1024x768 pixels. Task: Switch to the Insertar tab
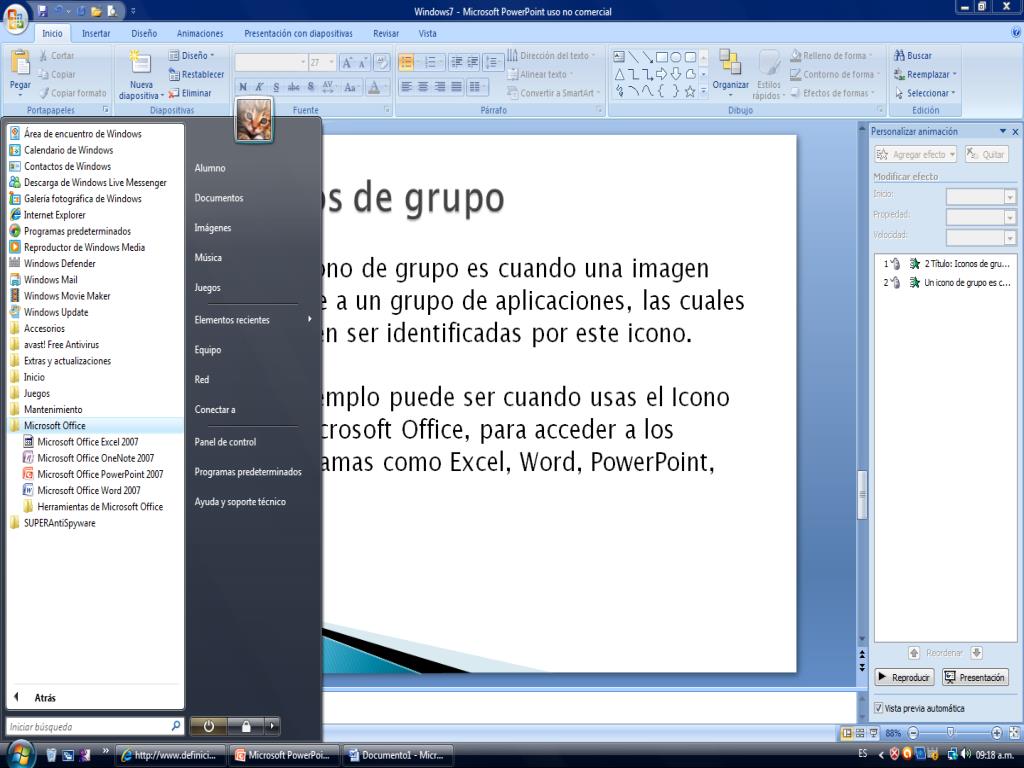click(96, 33)
